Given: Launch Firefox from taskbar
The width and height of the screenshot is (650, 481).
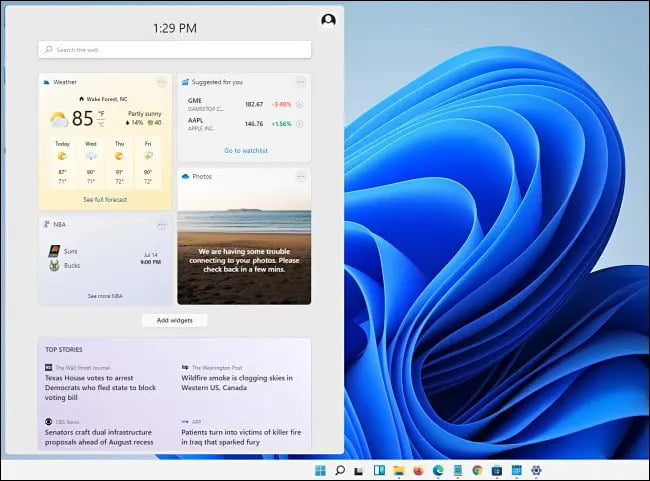Looking at the screenshot, I should (x=419, y=470).
